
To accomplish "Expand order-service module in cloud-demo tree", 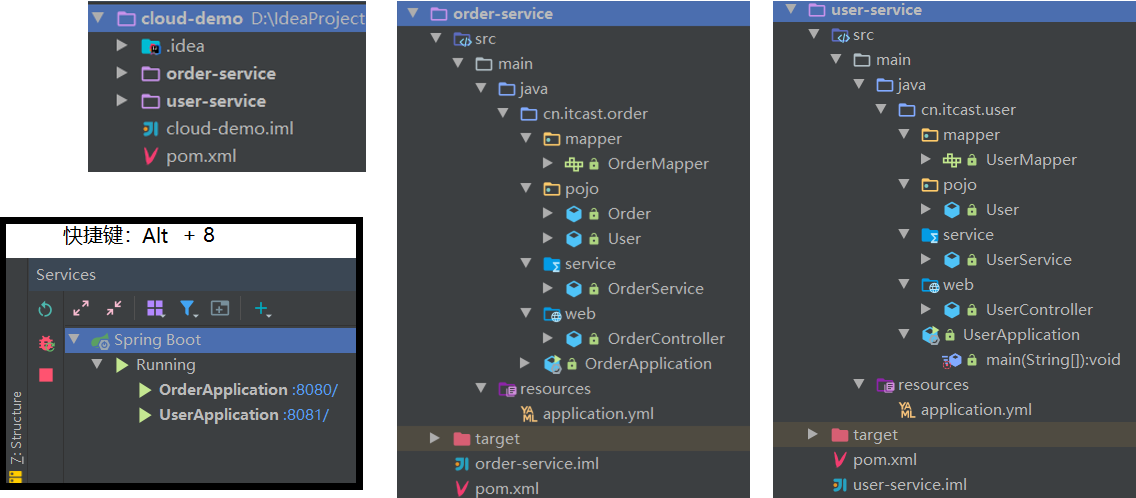I will pos(122,73).
